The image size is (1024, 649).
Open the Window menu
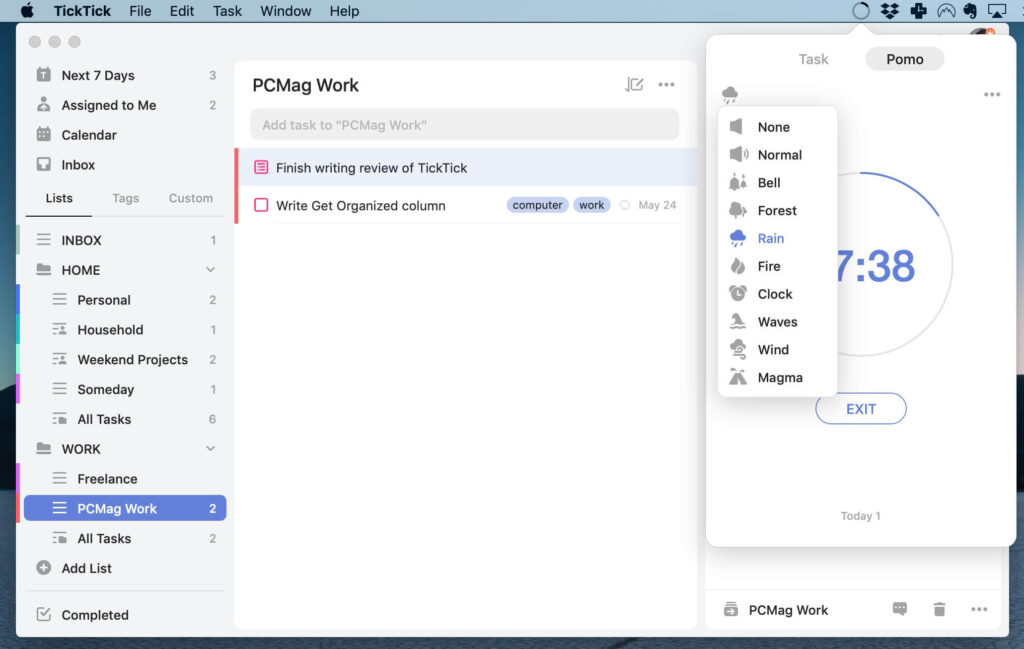(x=285, y=10)
